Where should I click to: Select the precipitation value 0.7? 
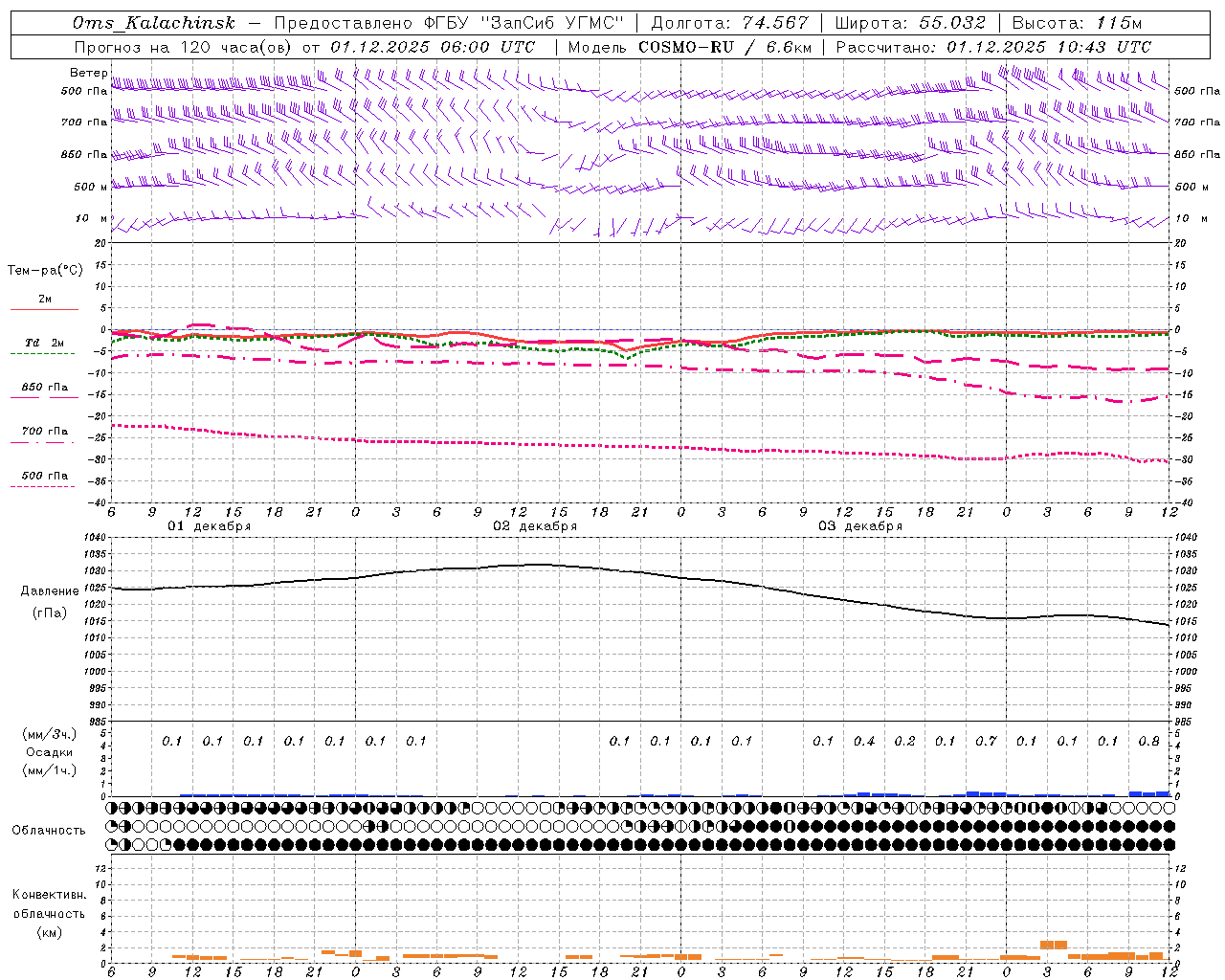pyautogui.click(x=986, y=742)
